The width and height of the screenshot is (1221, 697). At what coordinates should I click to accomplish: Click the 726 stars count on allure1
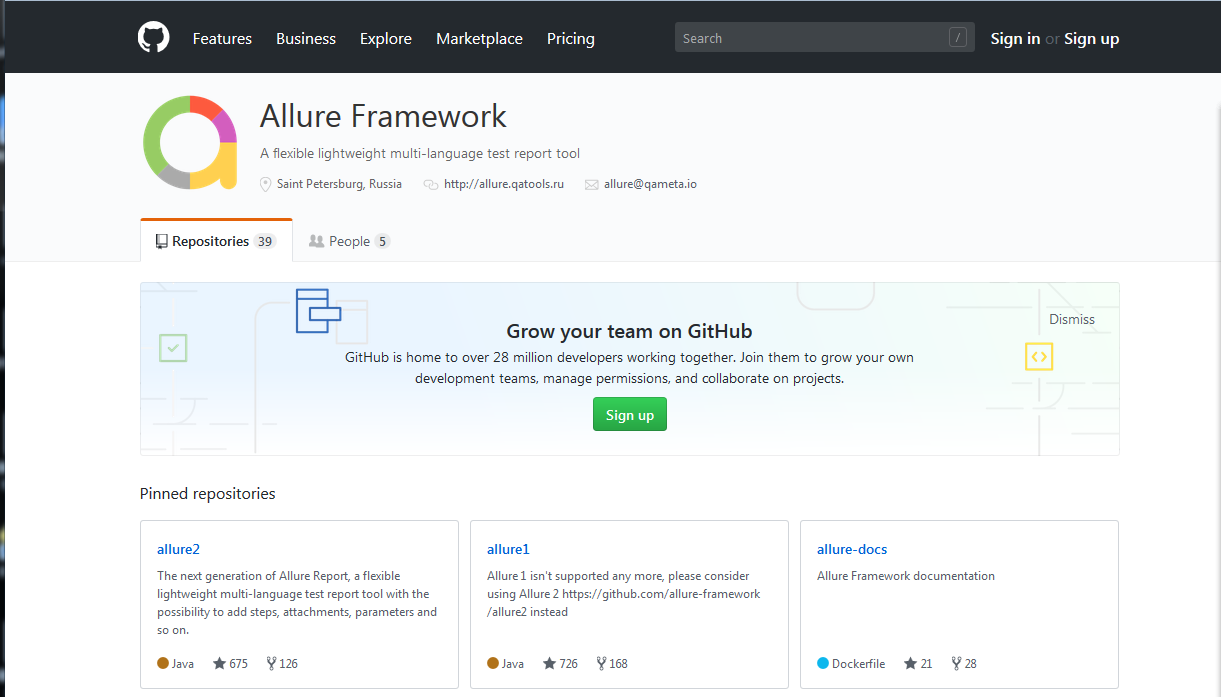[568, 663]
